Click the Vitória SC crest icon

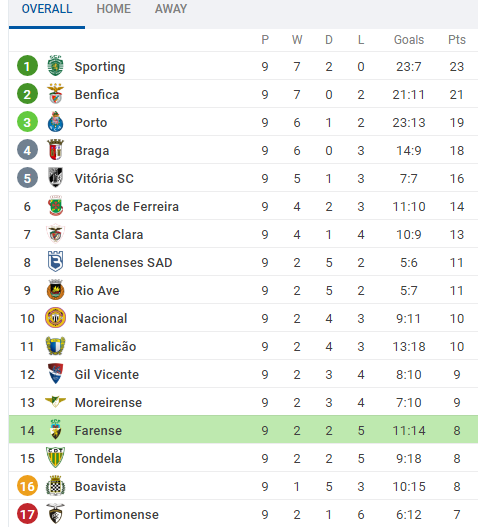55,177
